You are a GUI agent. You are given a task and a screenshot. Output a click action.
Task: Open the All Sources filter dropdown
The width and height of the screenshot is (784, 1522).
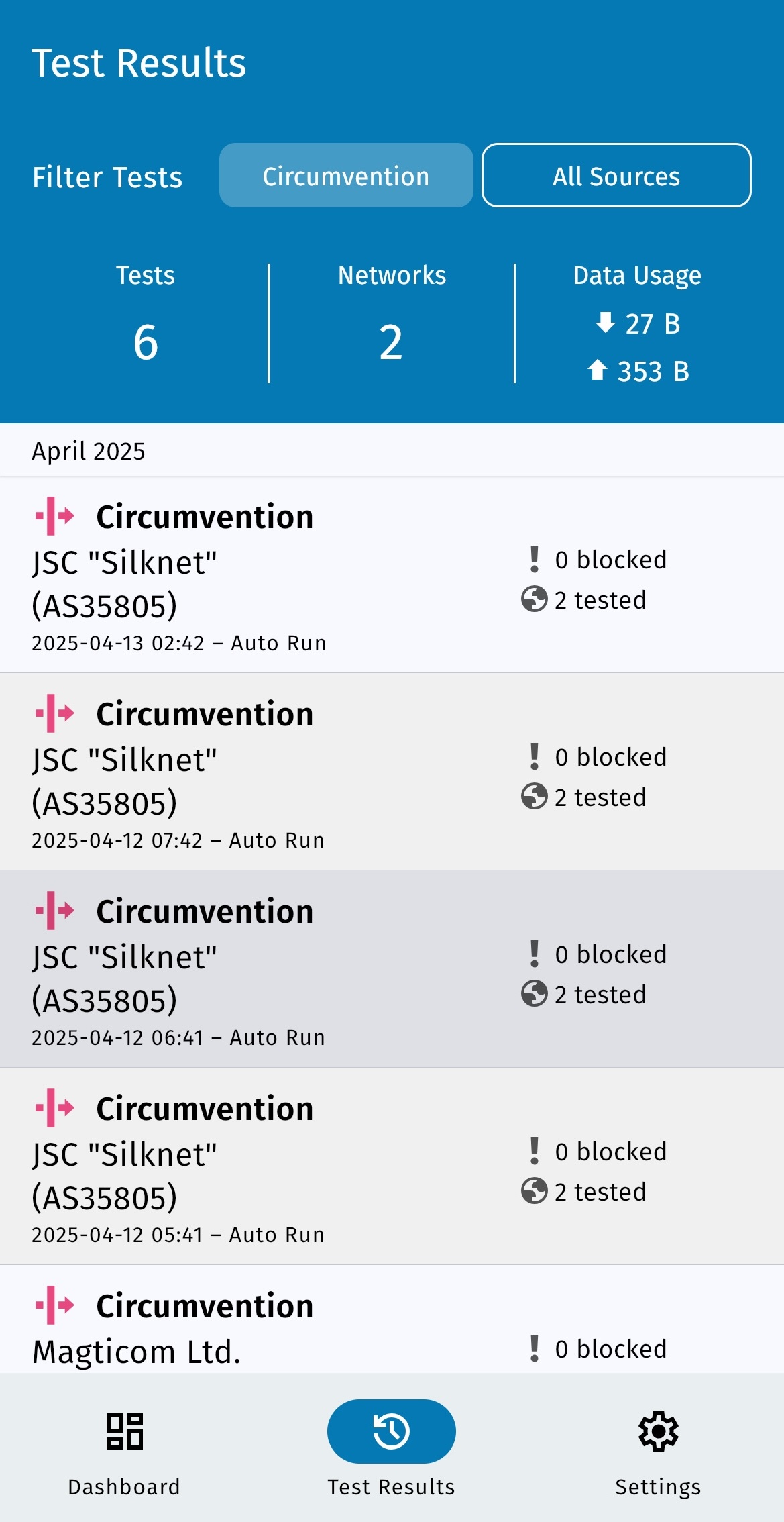616,176
